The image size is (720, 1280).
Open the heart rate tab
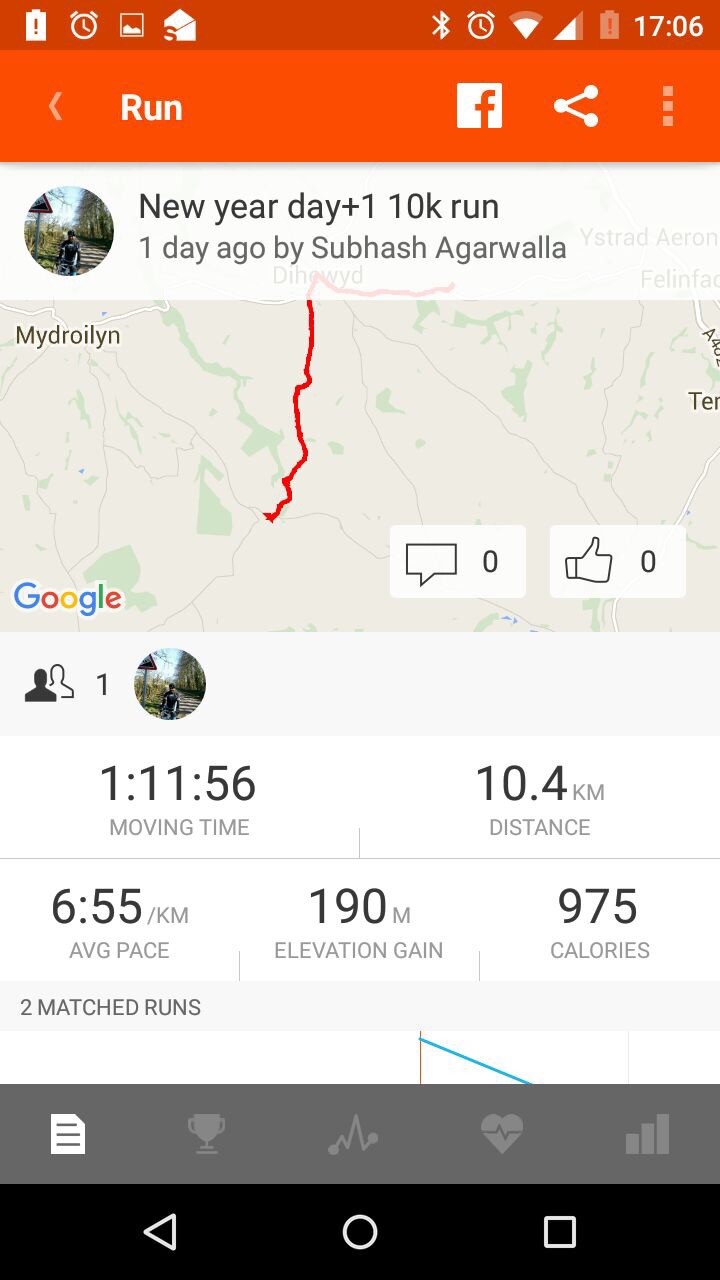click(x=501, y=1134)
